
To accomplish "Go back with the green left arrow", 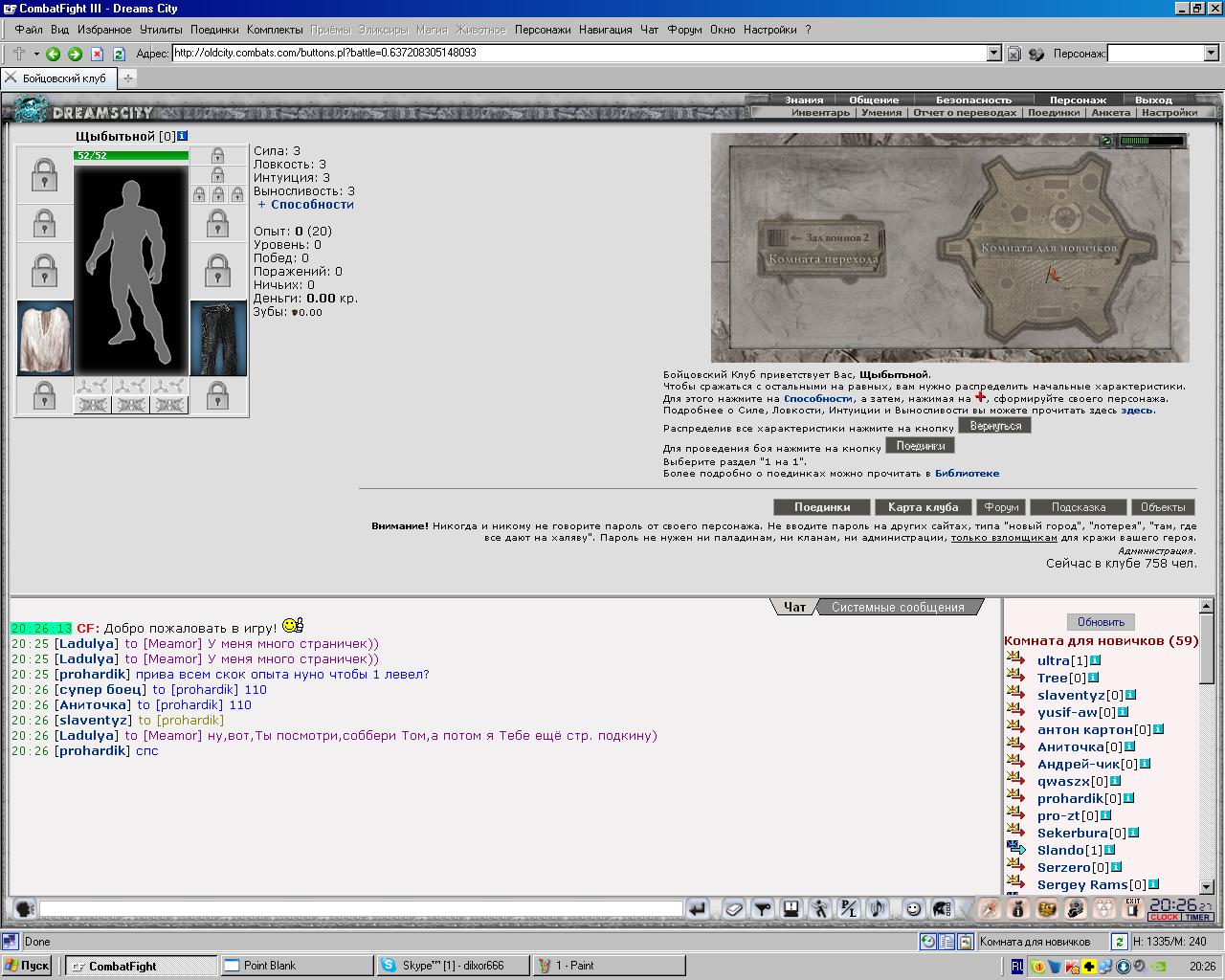I will [54, 54].
